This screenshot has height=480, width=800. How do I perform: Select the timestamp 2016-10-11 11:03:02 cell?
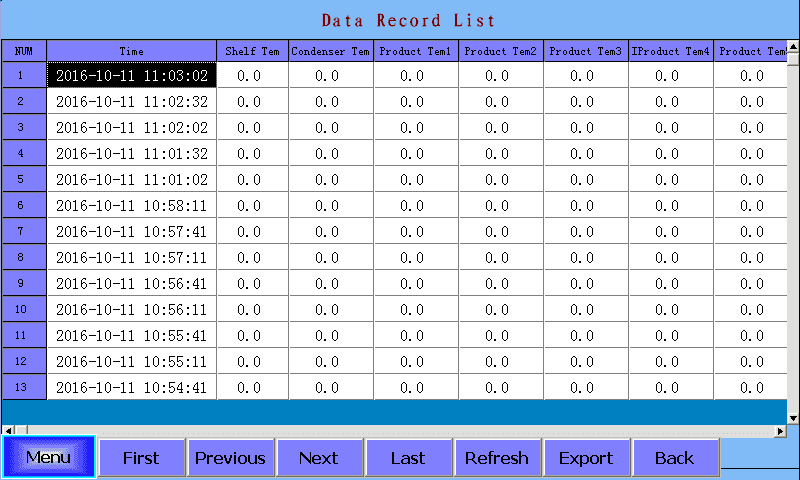click(131, 75)
